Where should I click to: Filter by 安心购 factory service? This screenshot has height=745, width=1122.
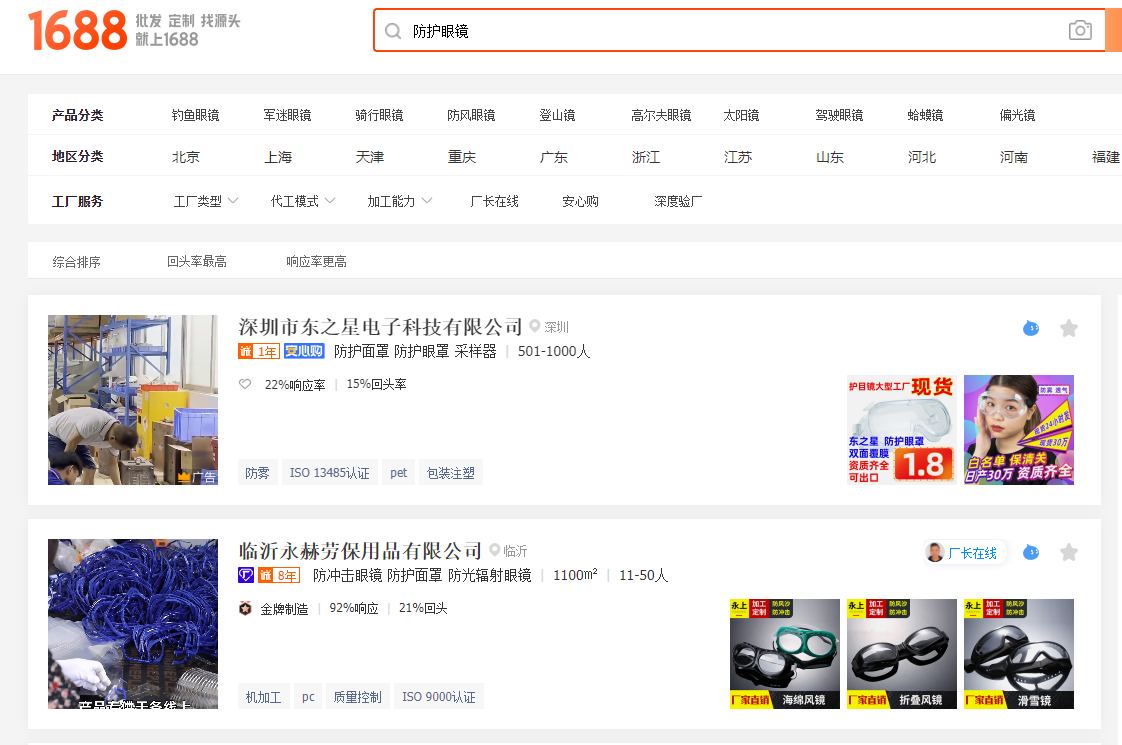(x=580, y=202)
